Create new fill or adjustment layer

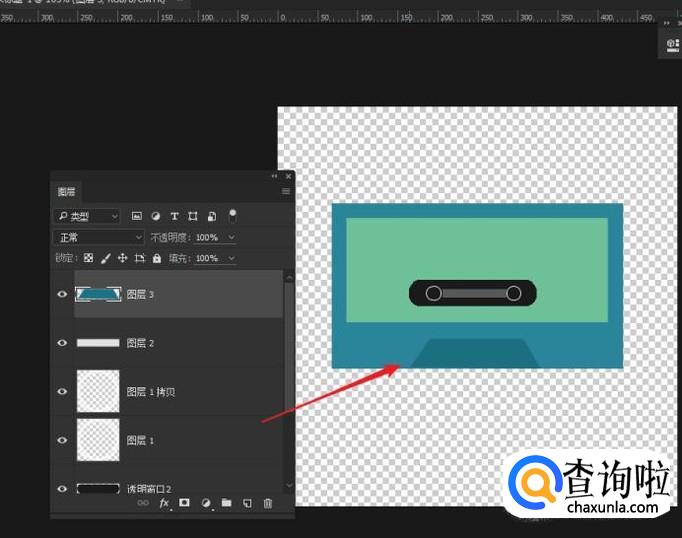[206, 503]
